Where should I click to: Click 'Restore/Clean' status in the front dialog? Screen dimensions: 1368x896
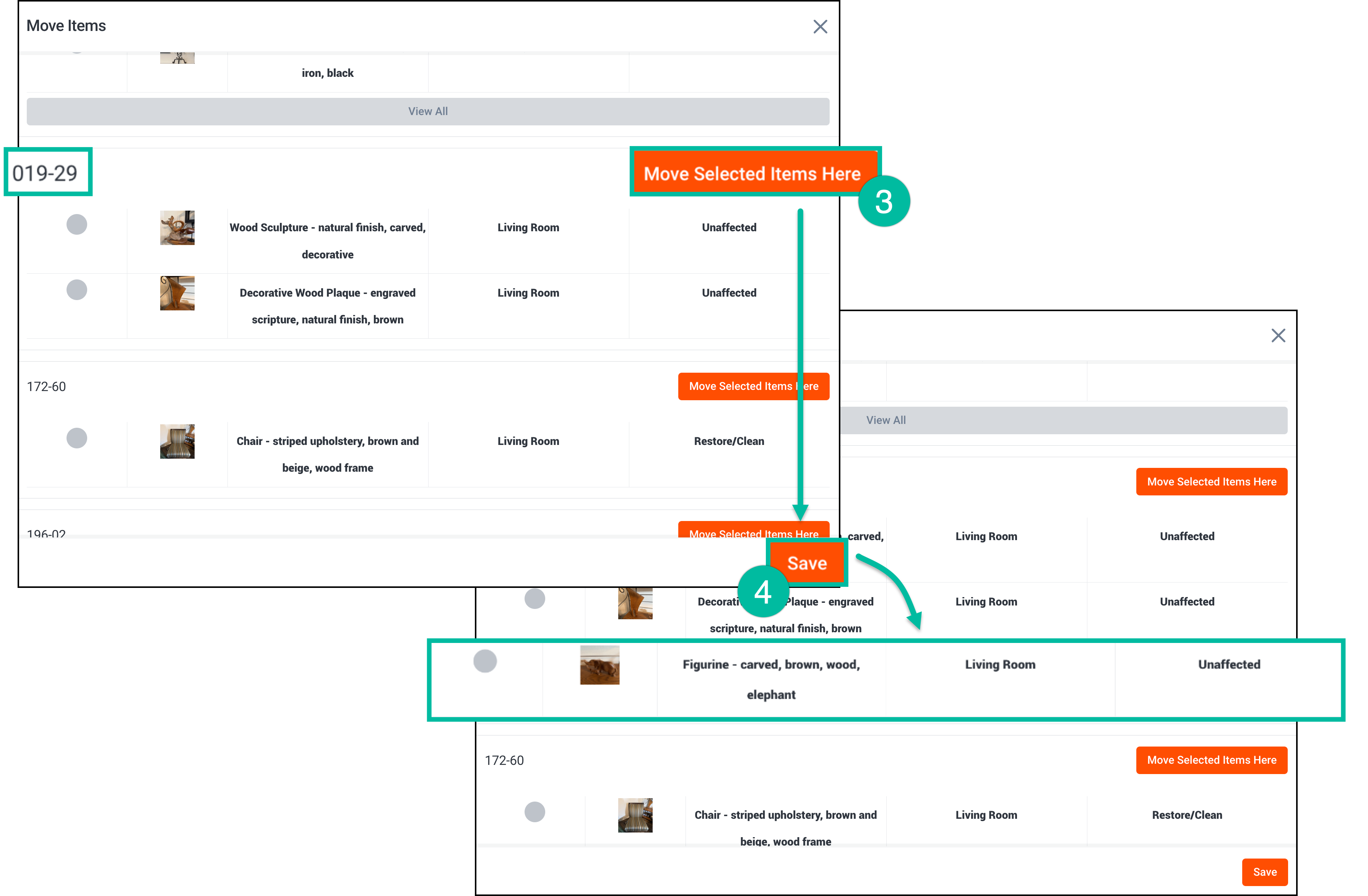pyautogui.click(x=729, y=442)
